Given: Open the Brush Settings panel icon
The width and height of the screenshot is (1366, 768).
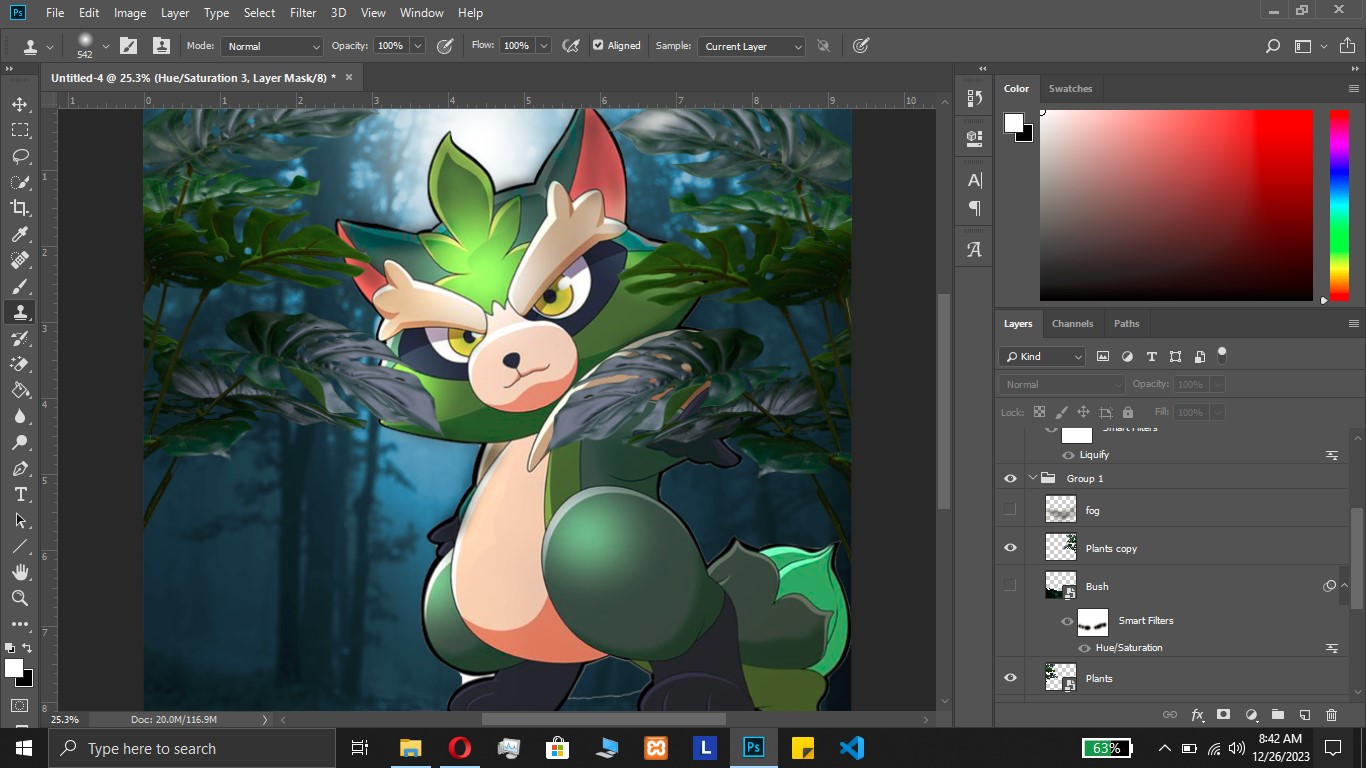Looking at the screenshot, I should 129,46.
